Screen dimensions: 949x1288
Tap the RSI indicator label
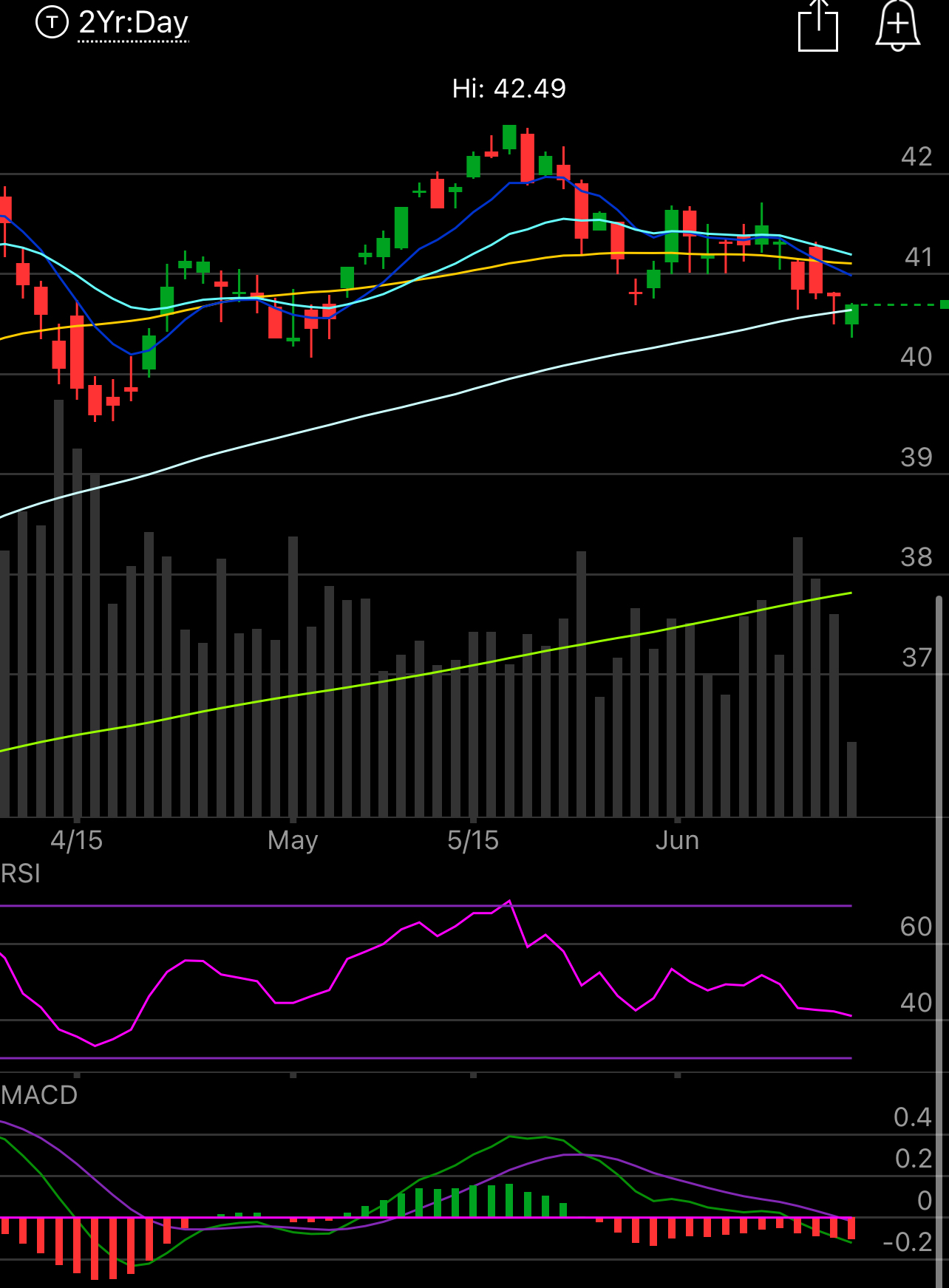click(21, 873)
